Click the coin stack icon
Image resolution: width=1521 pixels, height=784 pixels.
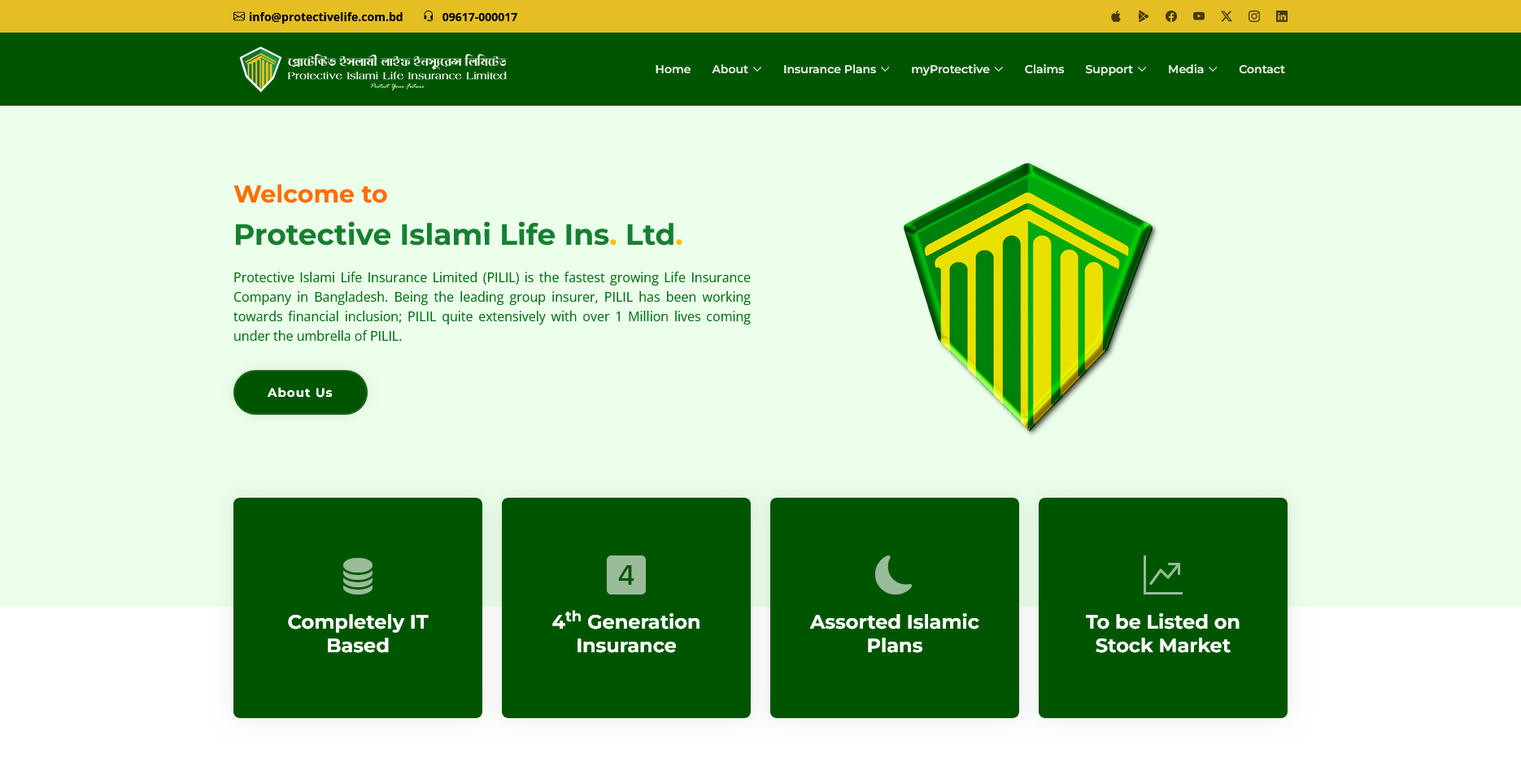pyautogui.click(x=358, y=576)
